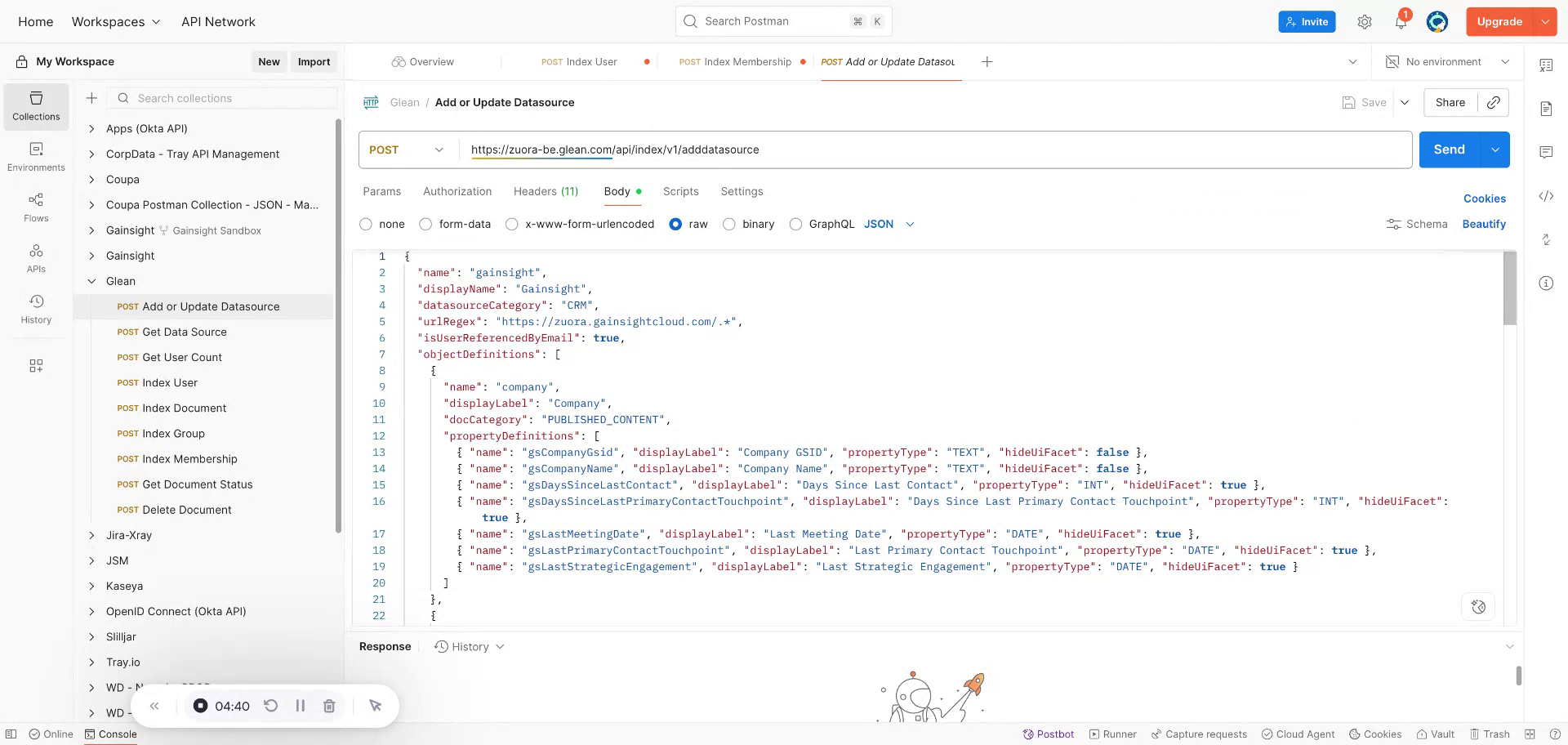The height and width of the screenshot is (745, 1568).
Task: Open the Index Membership request tab
Action: 735,61
